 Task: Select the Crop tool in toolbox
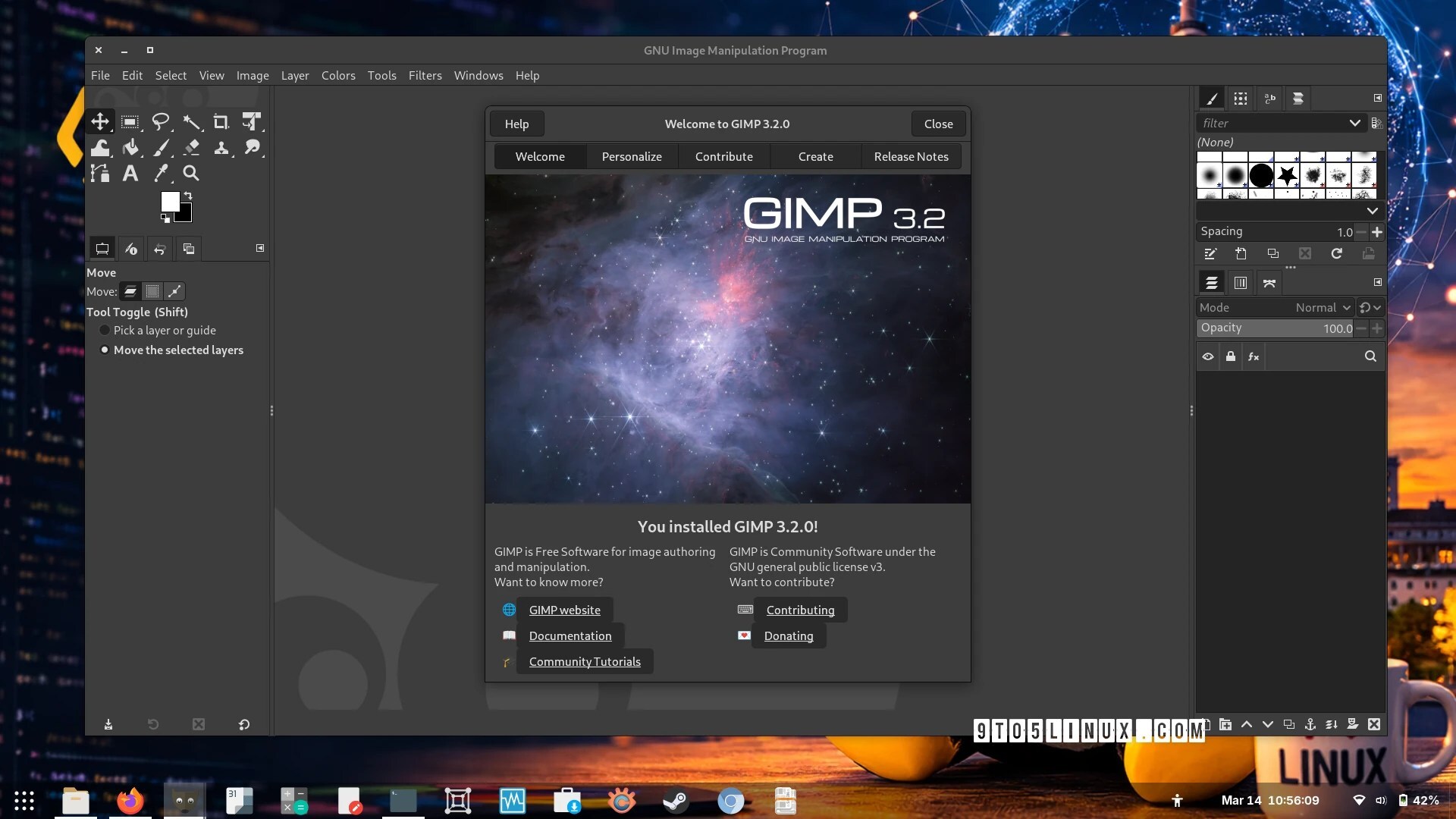[221, 121]
